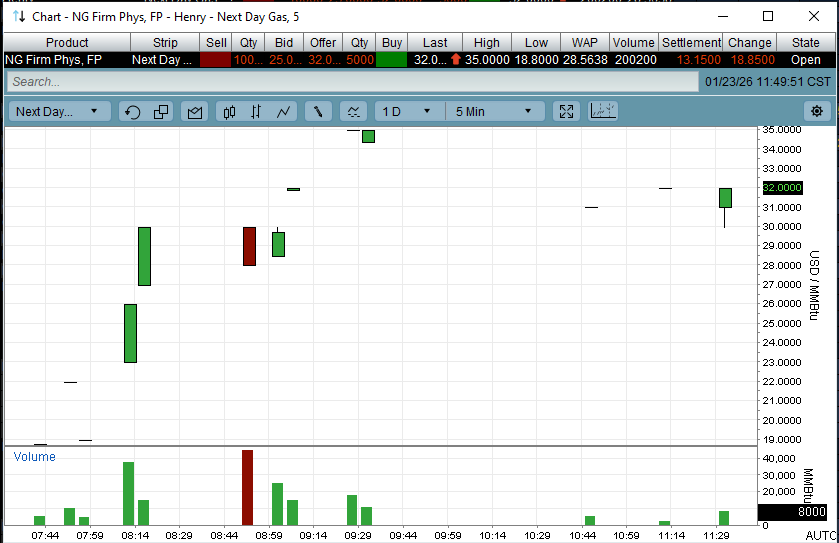Click the High value 35.0000
This screenshot has height=543, width=839.
487,59
